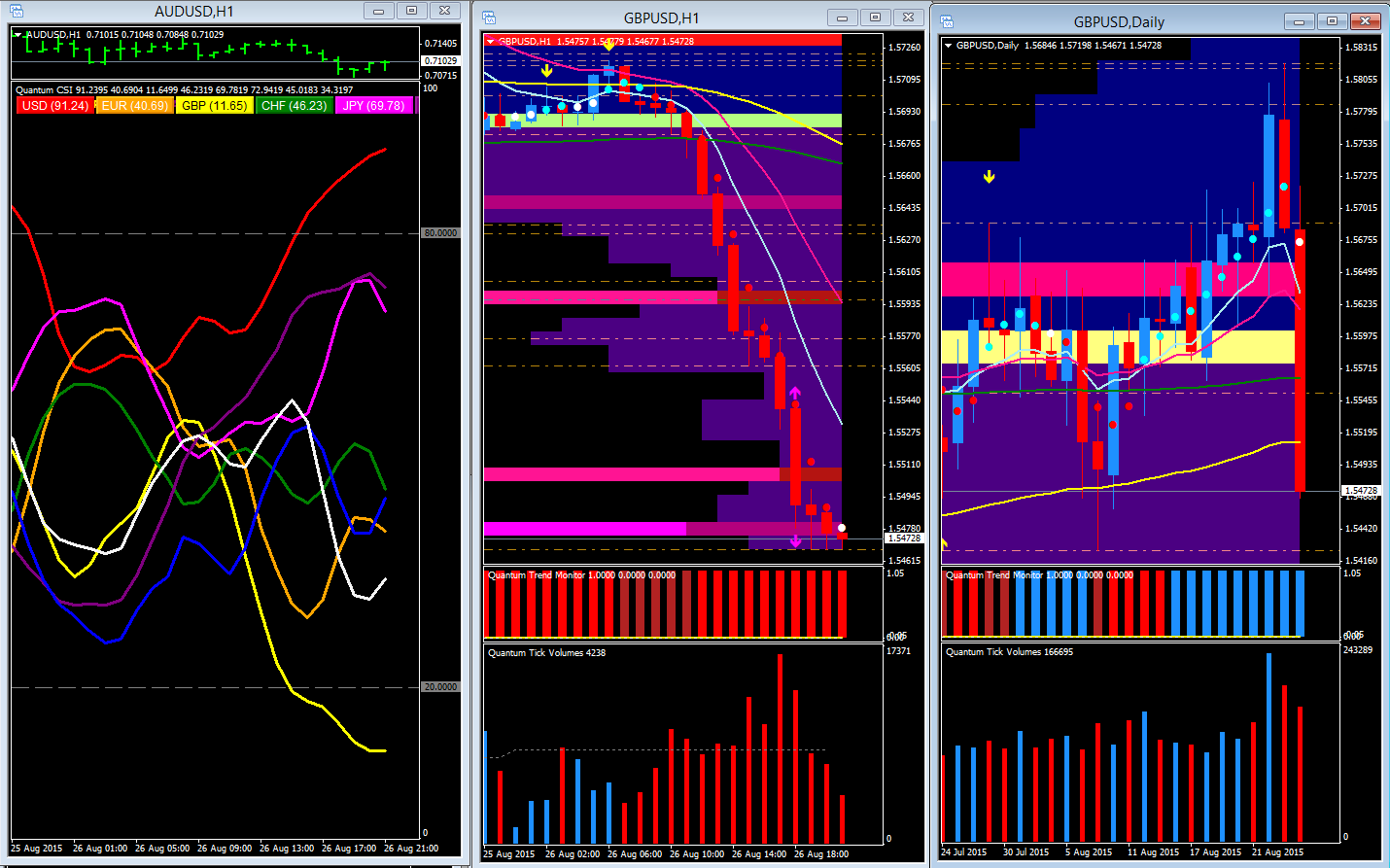This screenshot has height=868, width=1390.
Task: Click the Quantum Tick Volumes 4238 label
Action: (546, 653)
